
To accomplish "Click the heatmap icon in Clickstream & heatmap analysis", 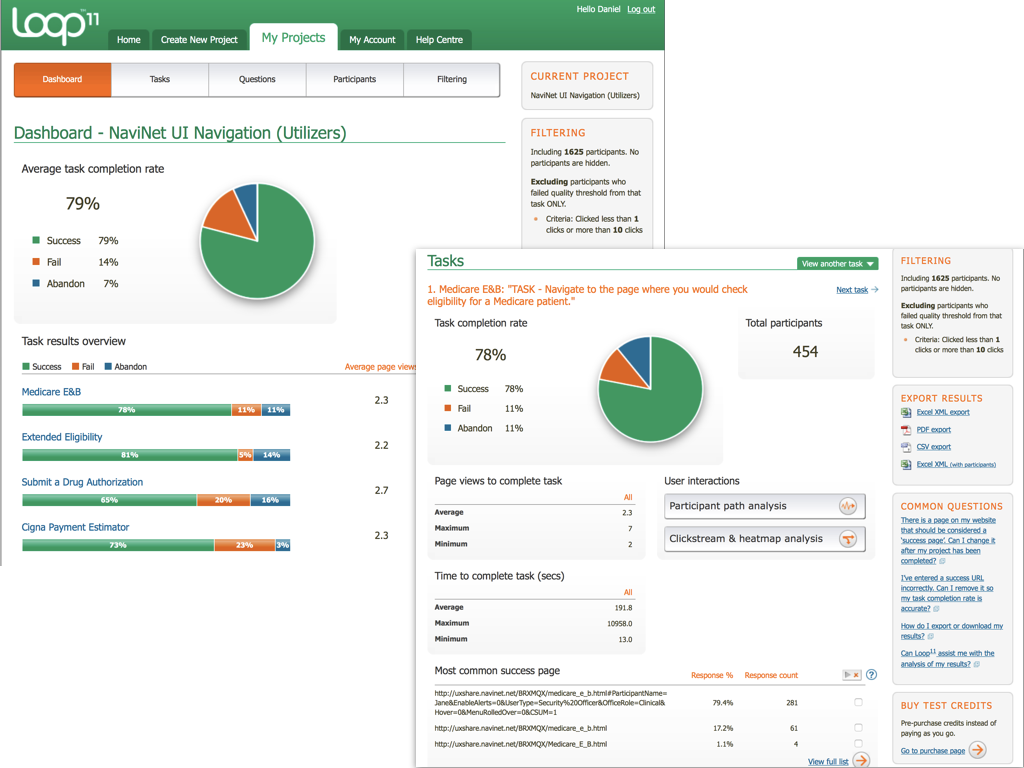I will [848, 539].
